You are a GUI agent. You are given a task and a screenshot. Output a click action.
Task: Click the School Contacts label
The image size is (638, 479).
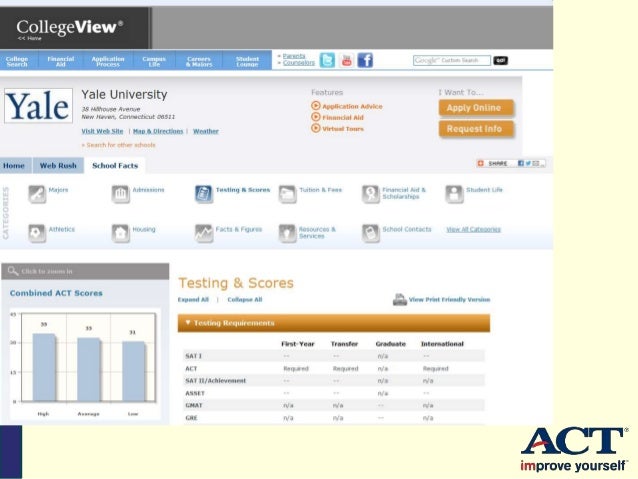[406, 229]
